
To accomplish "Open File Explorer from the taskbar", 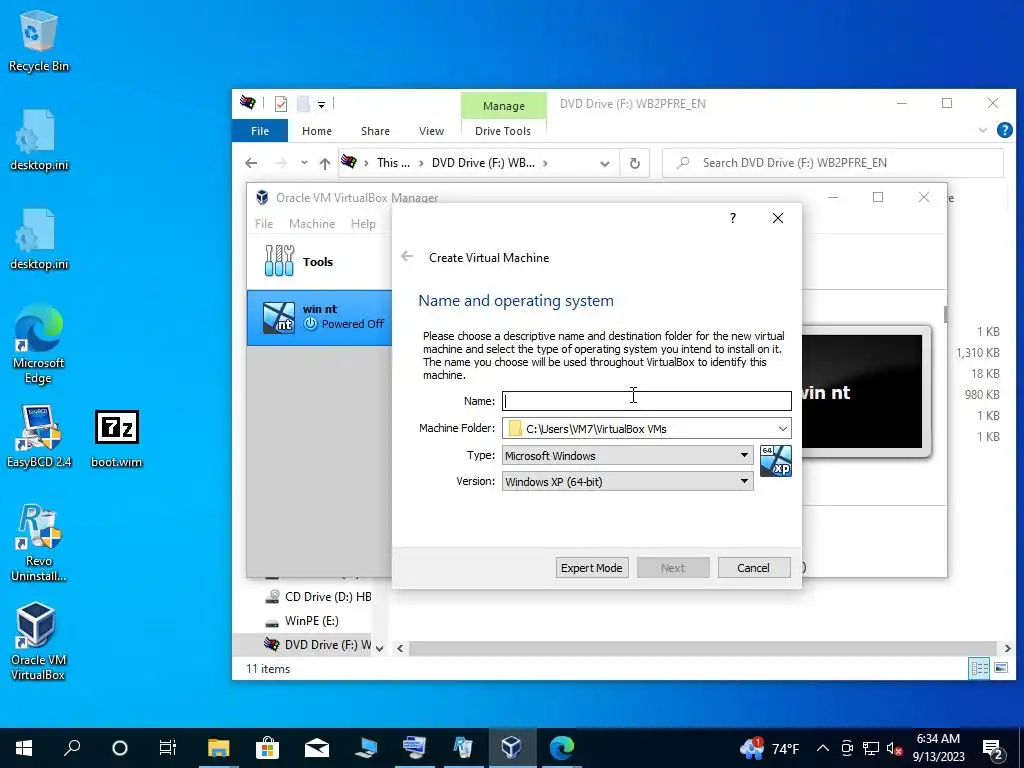I will coord(218,748).
